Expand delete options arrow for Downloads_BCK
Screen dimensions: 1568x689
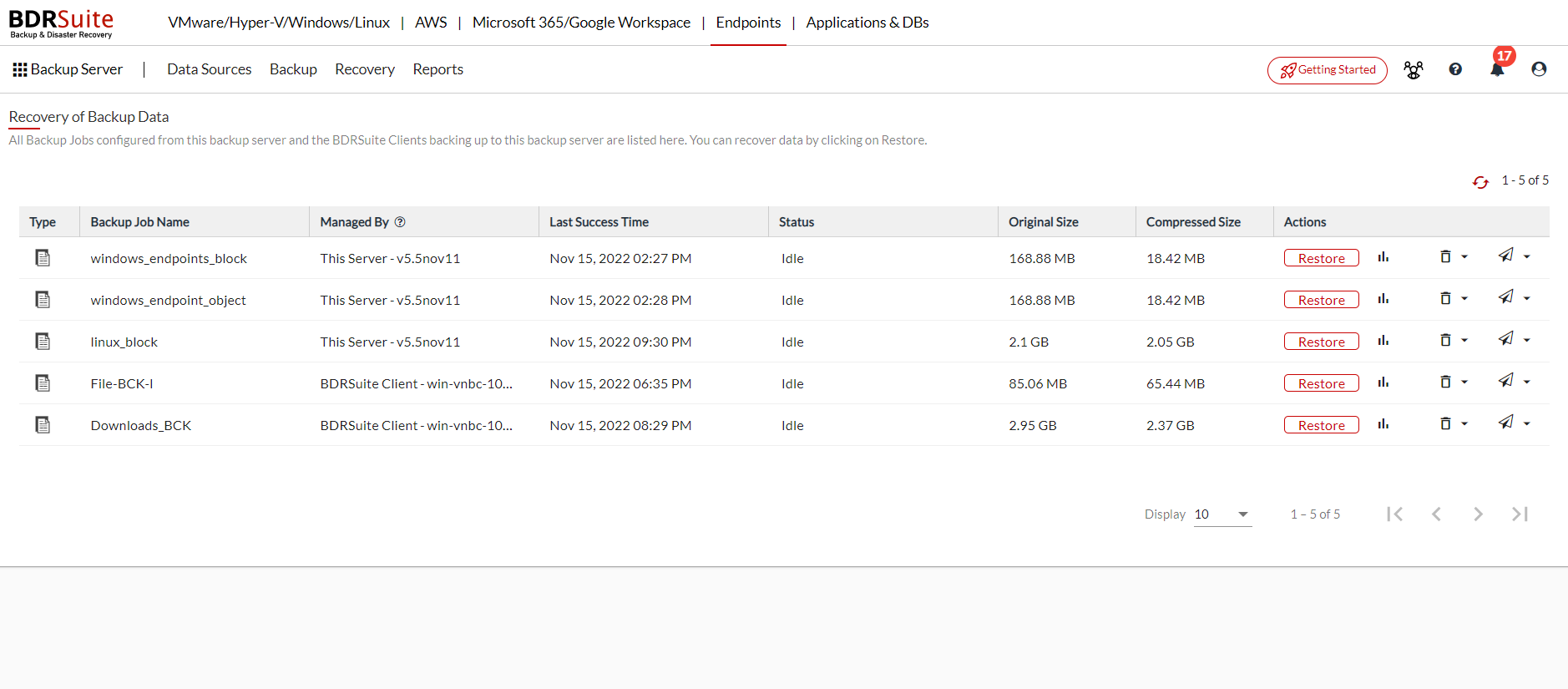(1464, 424)
